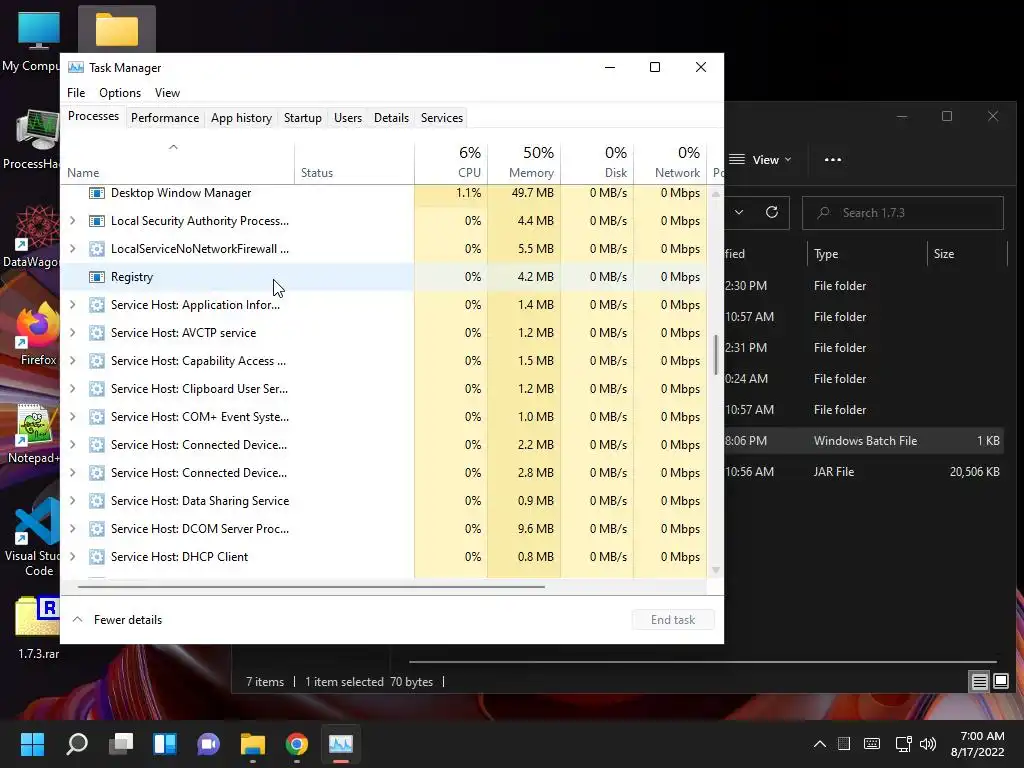This screenshot has height=768, width=1024.
Task: Open Task View on the taskbar
Action: 121,744
